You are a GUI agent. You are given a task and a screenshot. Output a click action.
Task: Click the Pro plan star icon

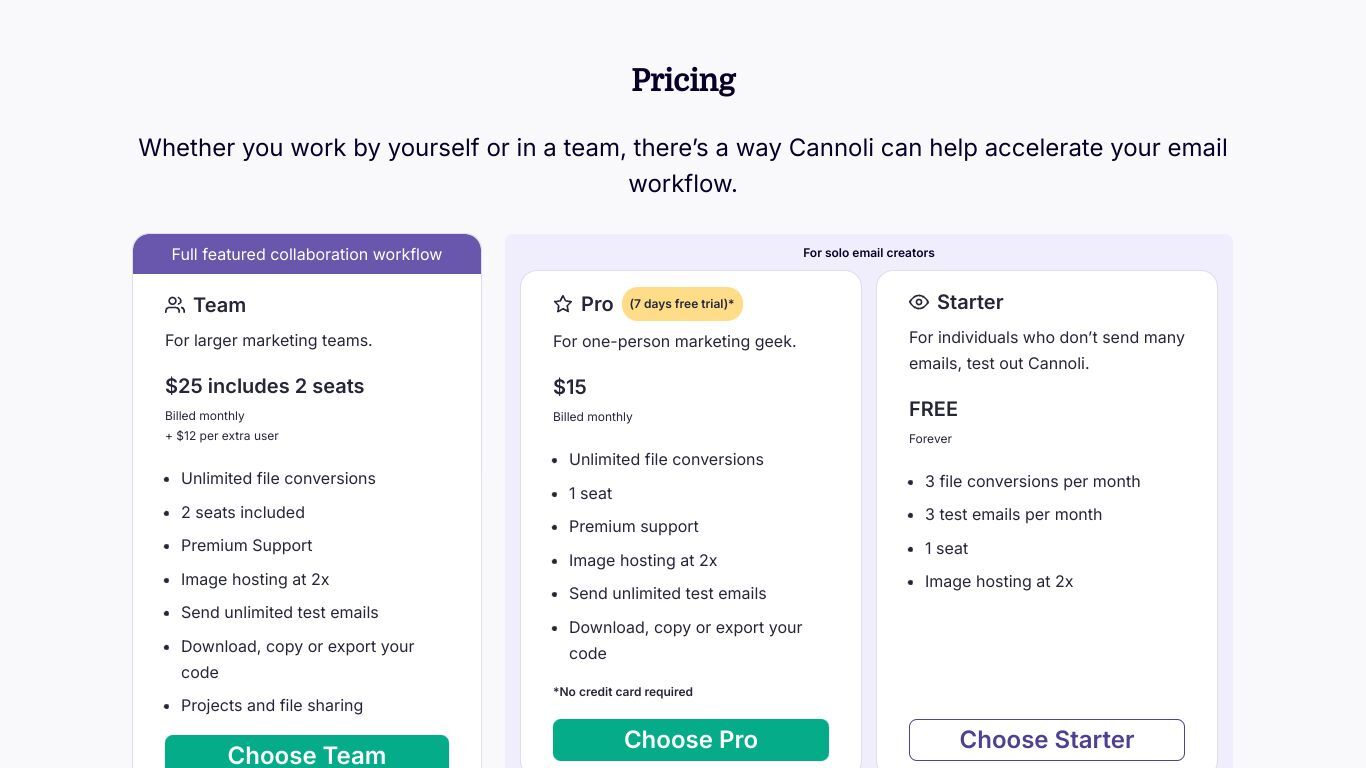(x=563, y=304)
